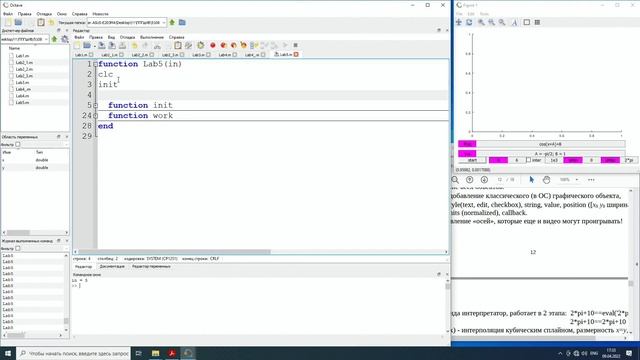Click the PDF viewer page up arrow icon
640x360 pixels.
(x=469, y=180)
